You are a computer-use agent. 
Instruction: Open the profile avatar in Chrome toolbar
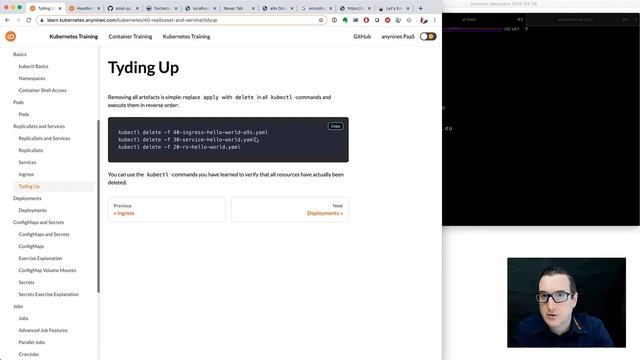[x=424, y=20]
